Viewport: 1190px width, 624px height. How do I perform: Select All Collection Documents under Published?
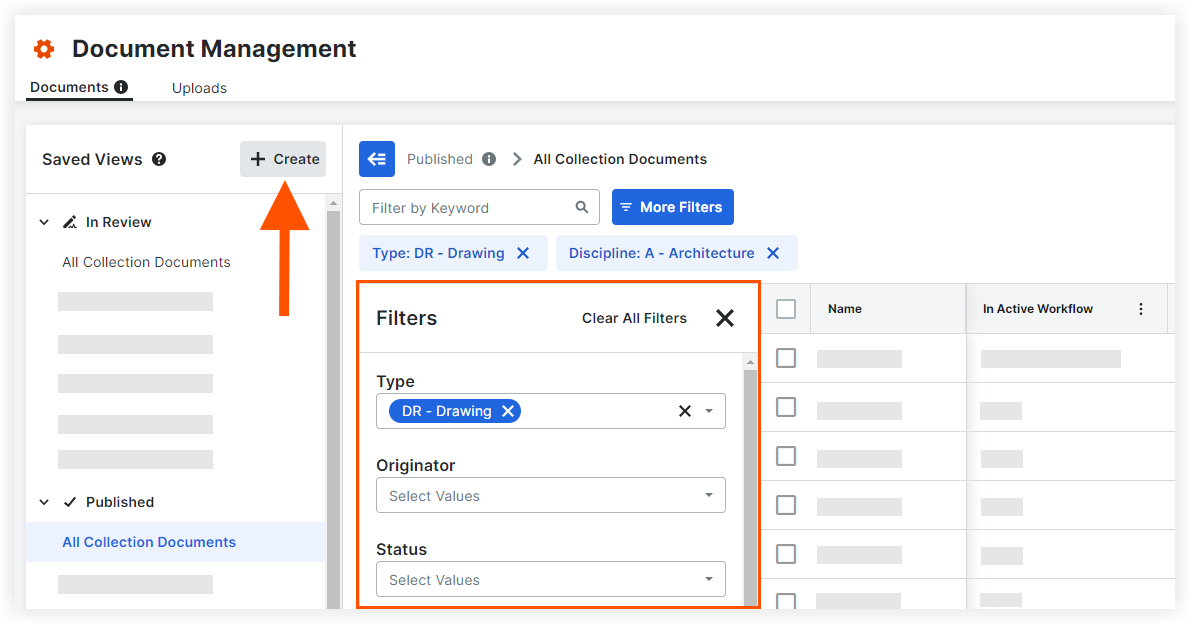[x=149, y=542]
